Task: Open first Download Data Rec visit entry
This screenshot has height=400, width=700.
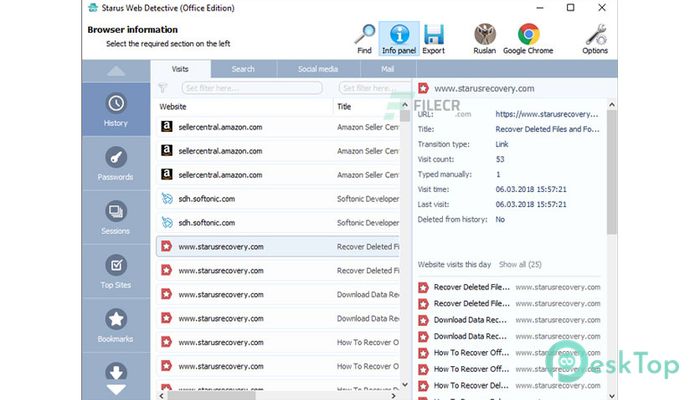Action: [509, 320]
